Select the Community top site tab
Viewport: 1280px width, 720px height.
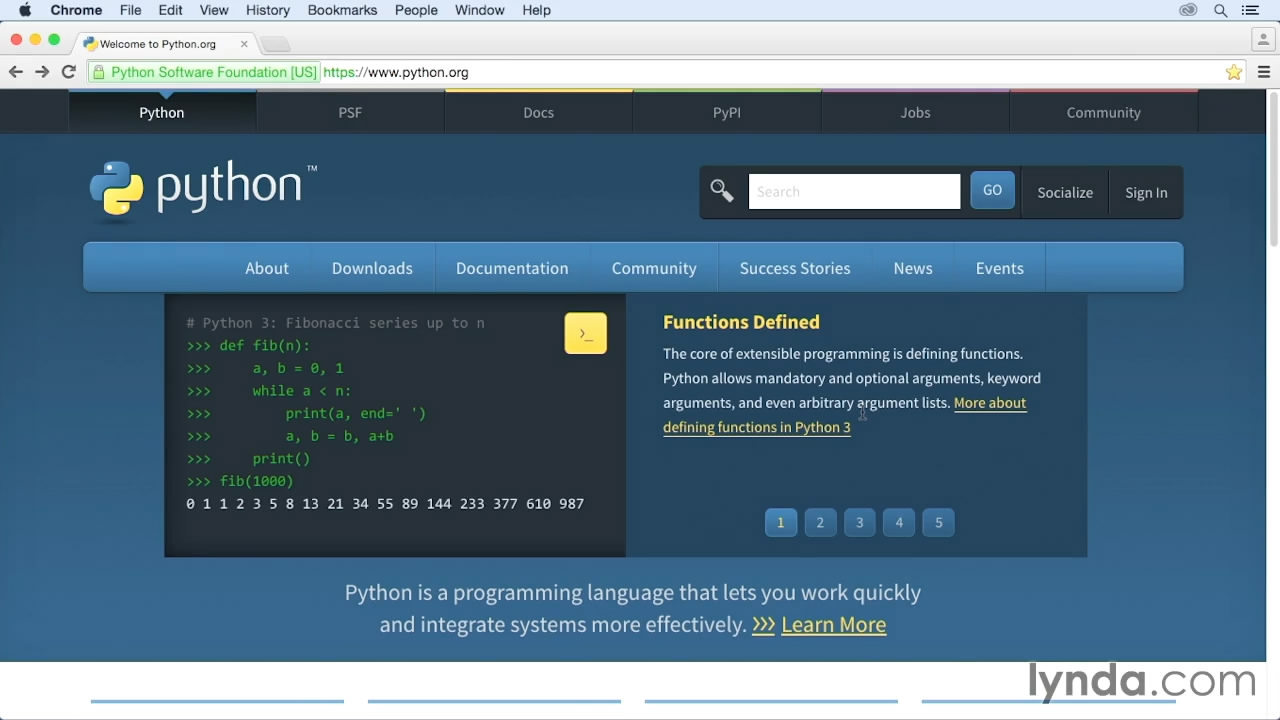pos(1103,112)
